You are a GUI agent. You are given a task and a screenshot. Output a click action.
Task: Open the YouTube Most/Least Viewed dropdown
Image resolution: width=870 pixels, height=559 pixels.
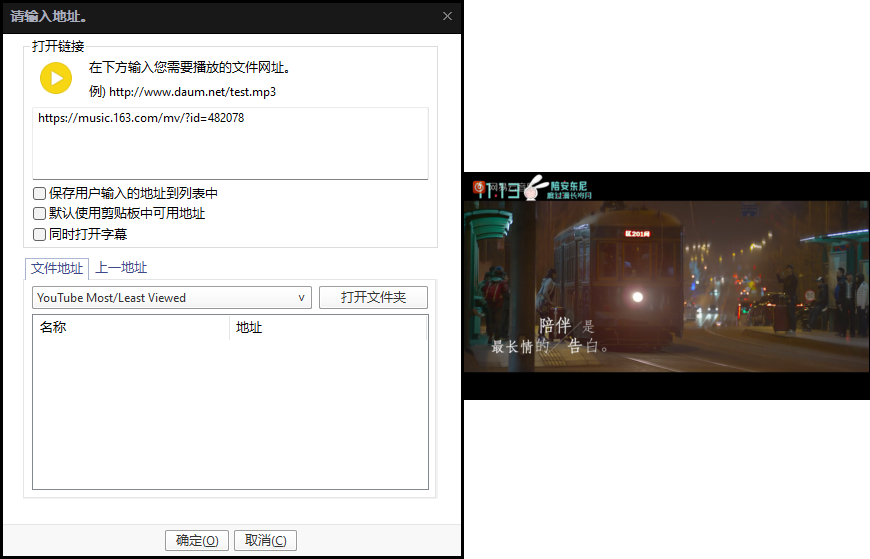click(171, 298)
